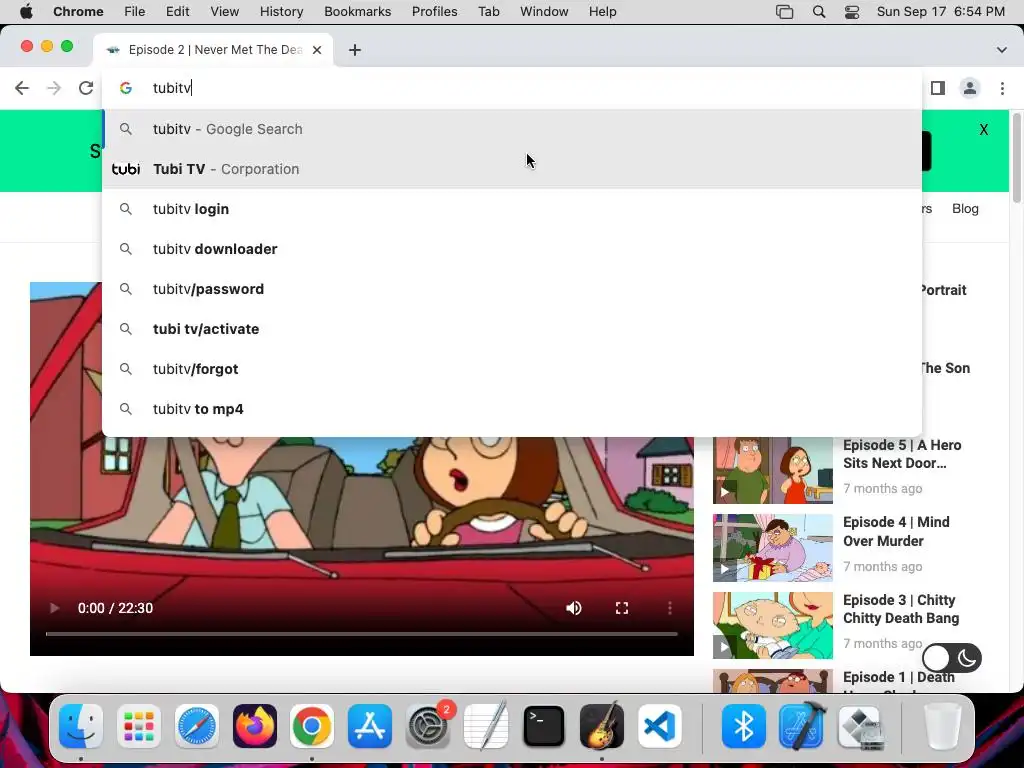1024x768 pixels.
Task: Open Trash from the Dock
Action: [942, 726]
